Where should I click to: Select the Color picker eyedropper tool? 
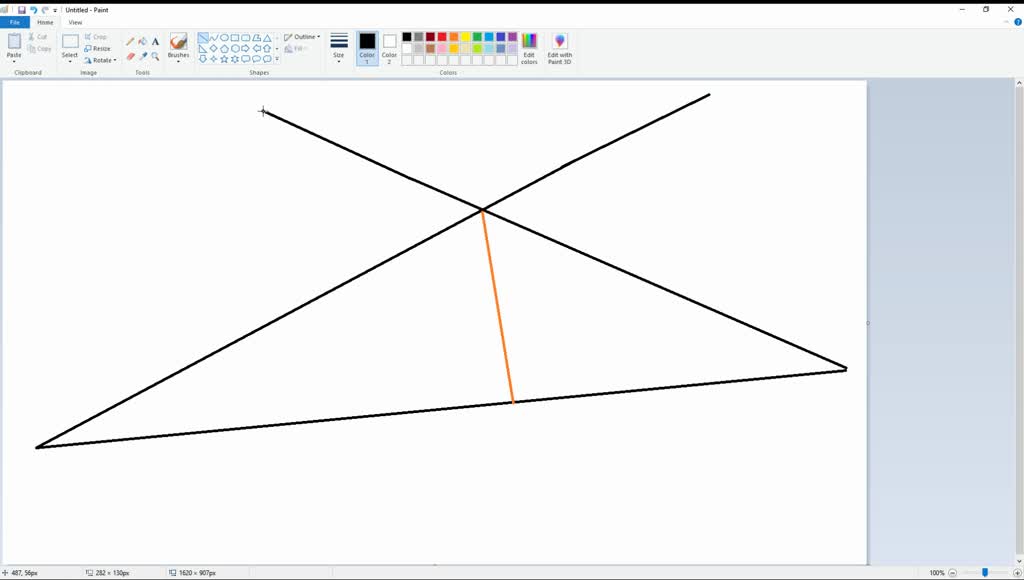[142, 57]
